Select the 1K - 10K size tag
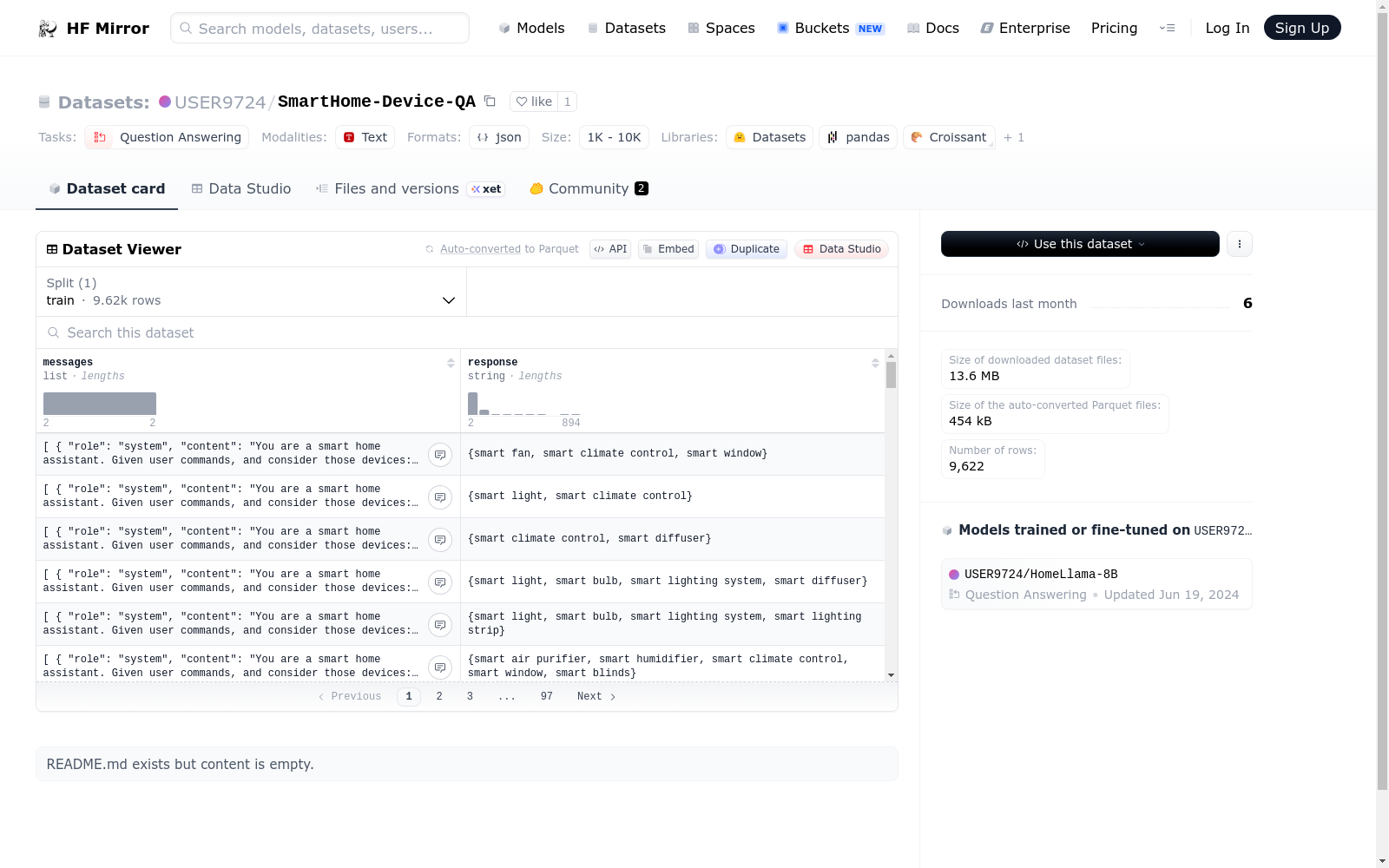The image size is (1389, 868). point(614,137)
